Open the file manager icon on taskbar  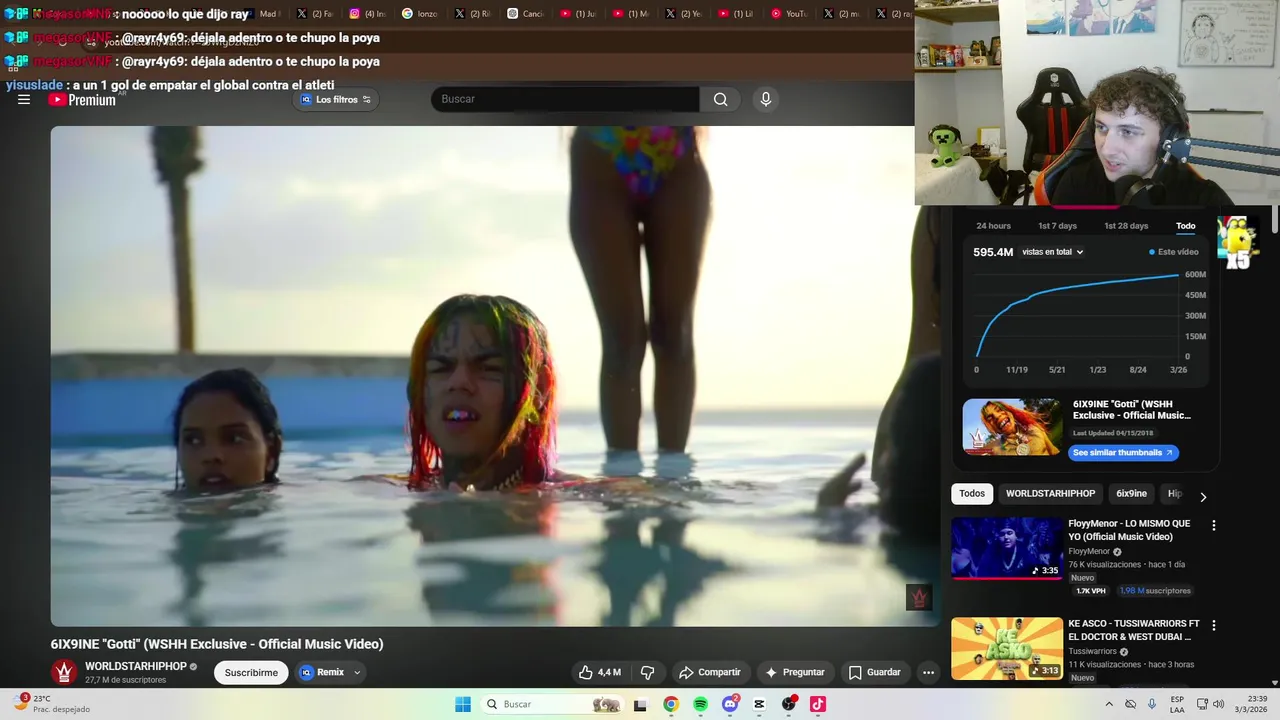point(640,704)
